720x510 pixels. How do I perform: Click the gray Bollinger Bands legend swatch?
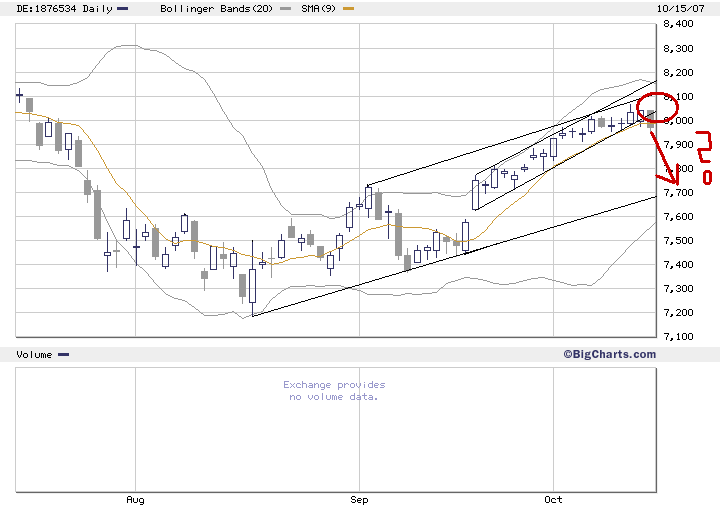point(285,9)
